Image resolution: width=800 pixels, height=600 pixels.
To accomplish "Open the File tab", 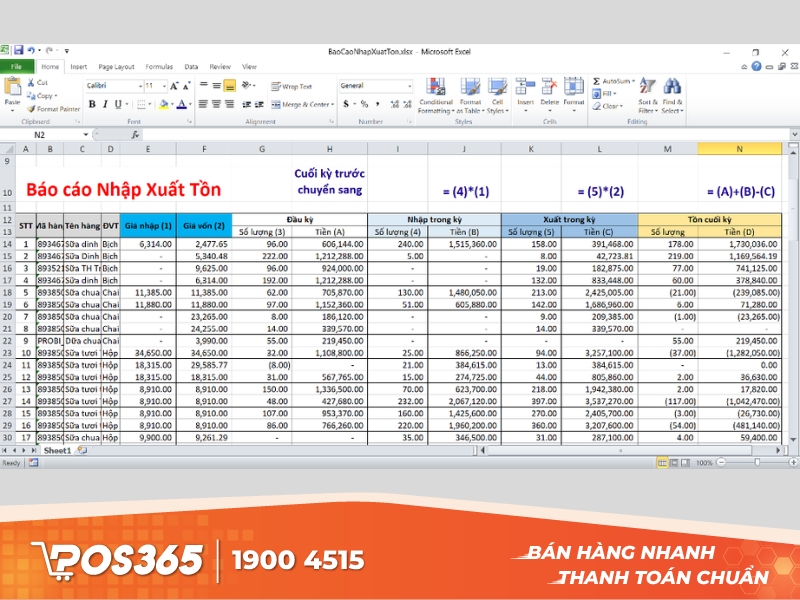I will [17, 66].
